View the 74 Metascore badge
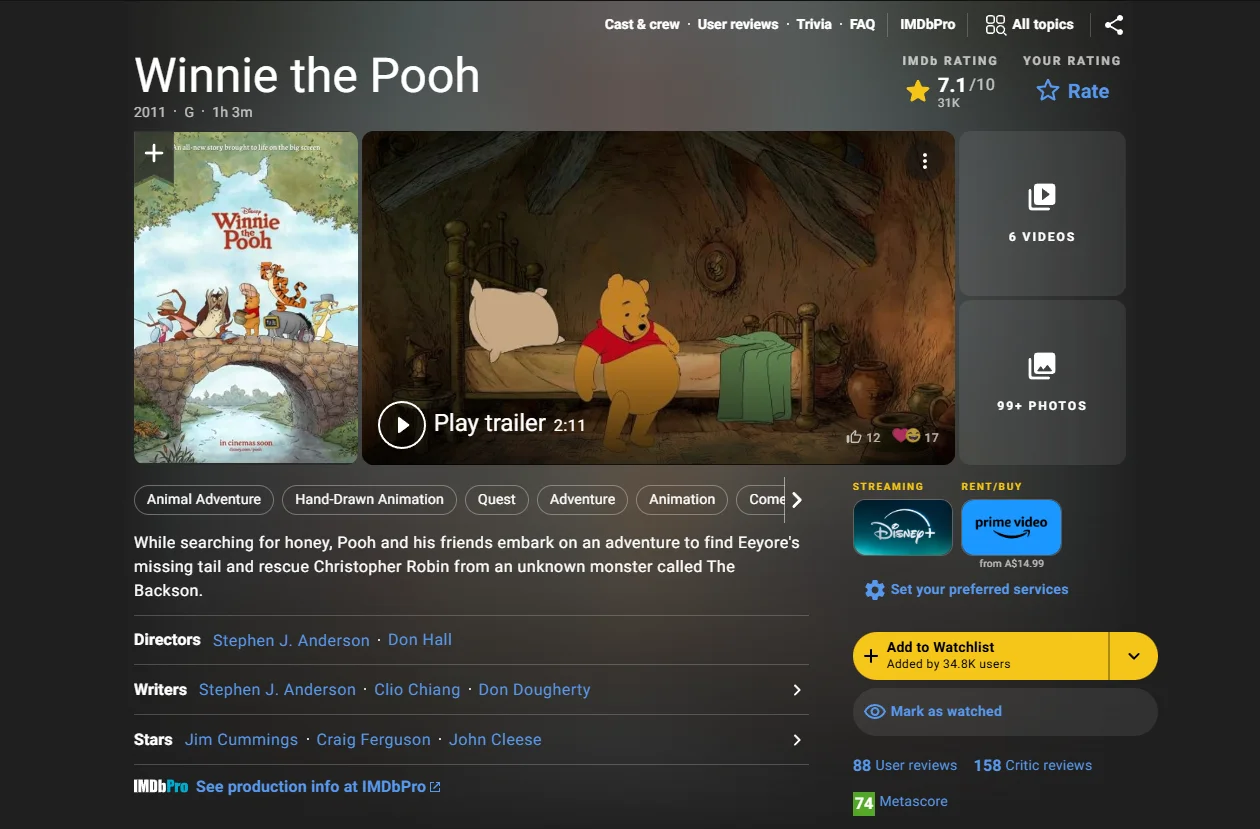Viewport: 1260px width, 829px height. point(862,802)
